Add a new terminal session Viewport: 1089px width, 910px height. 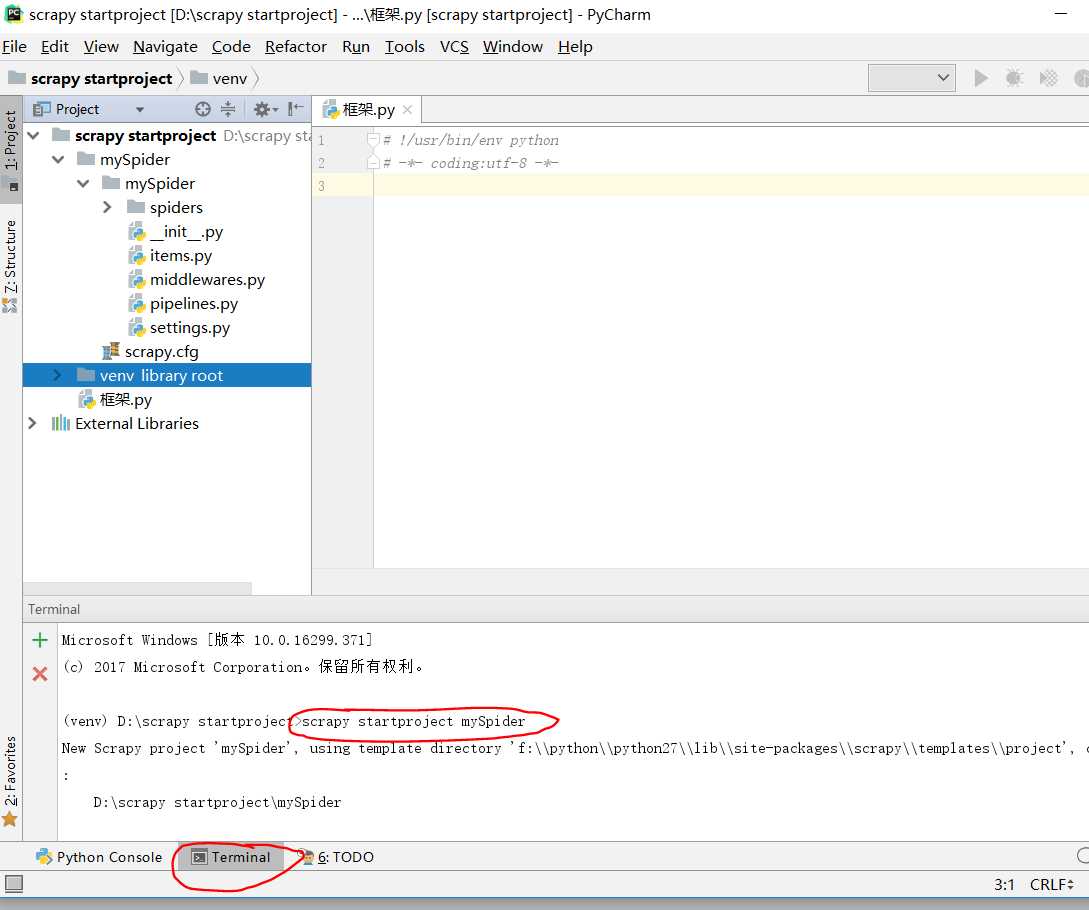pos(40,640)
